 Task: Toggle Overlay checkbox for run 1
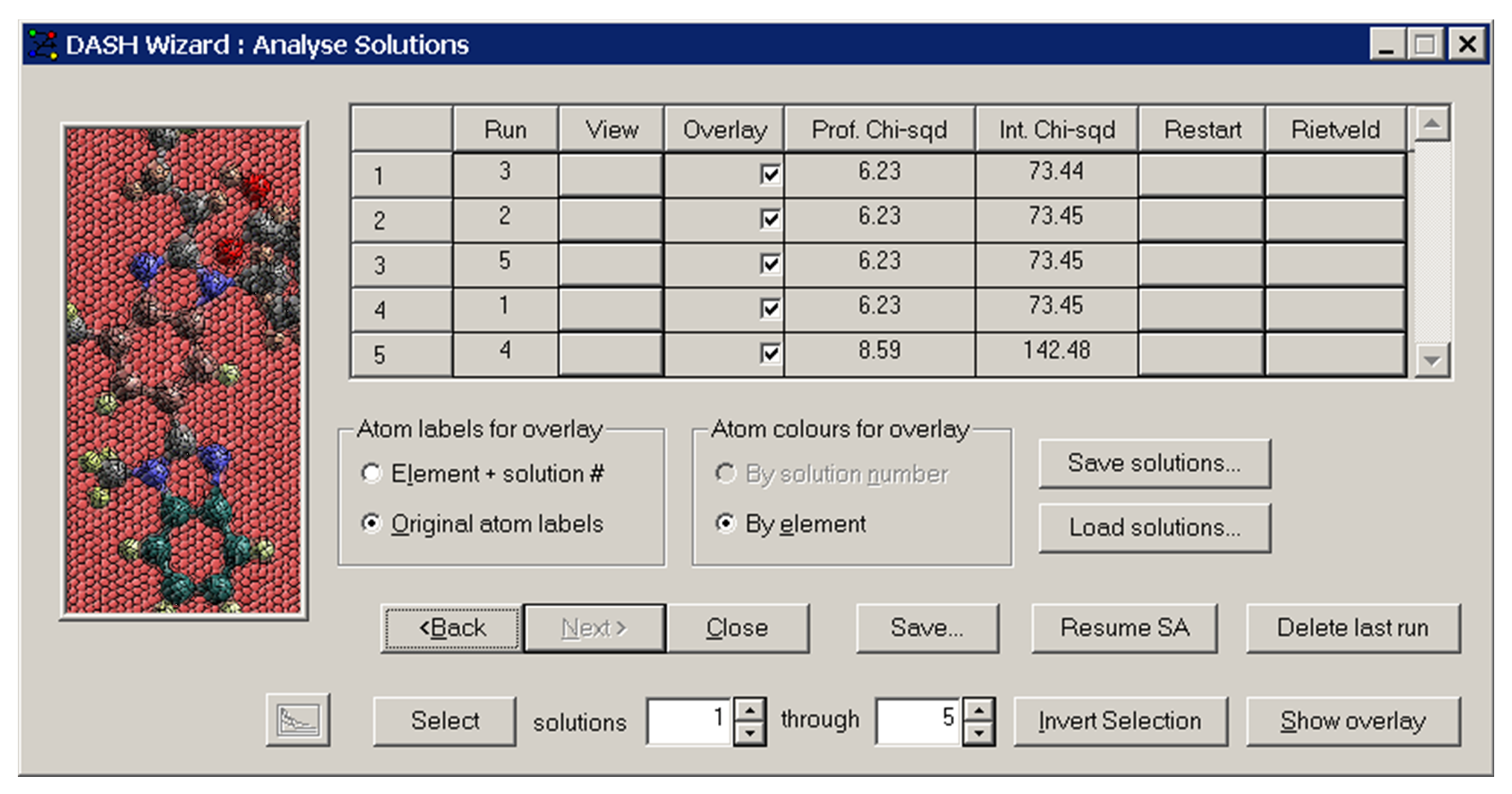(x=770, y=309)
